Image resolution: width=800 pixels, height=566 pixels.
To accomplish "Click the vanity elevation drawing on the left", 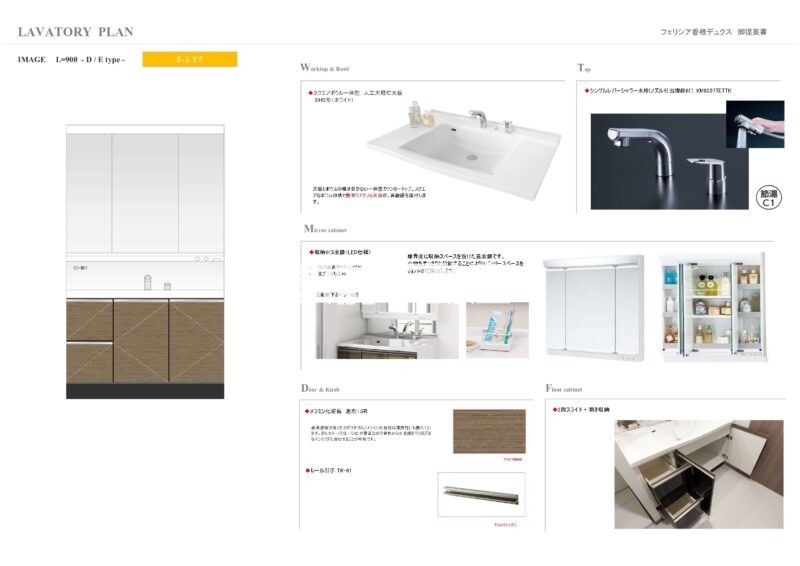I will click(x=145, y=262).
